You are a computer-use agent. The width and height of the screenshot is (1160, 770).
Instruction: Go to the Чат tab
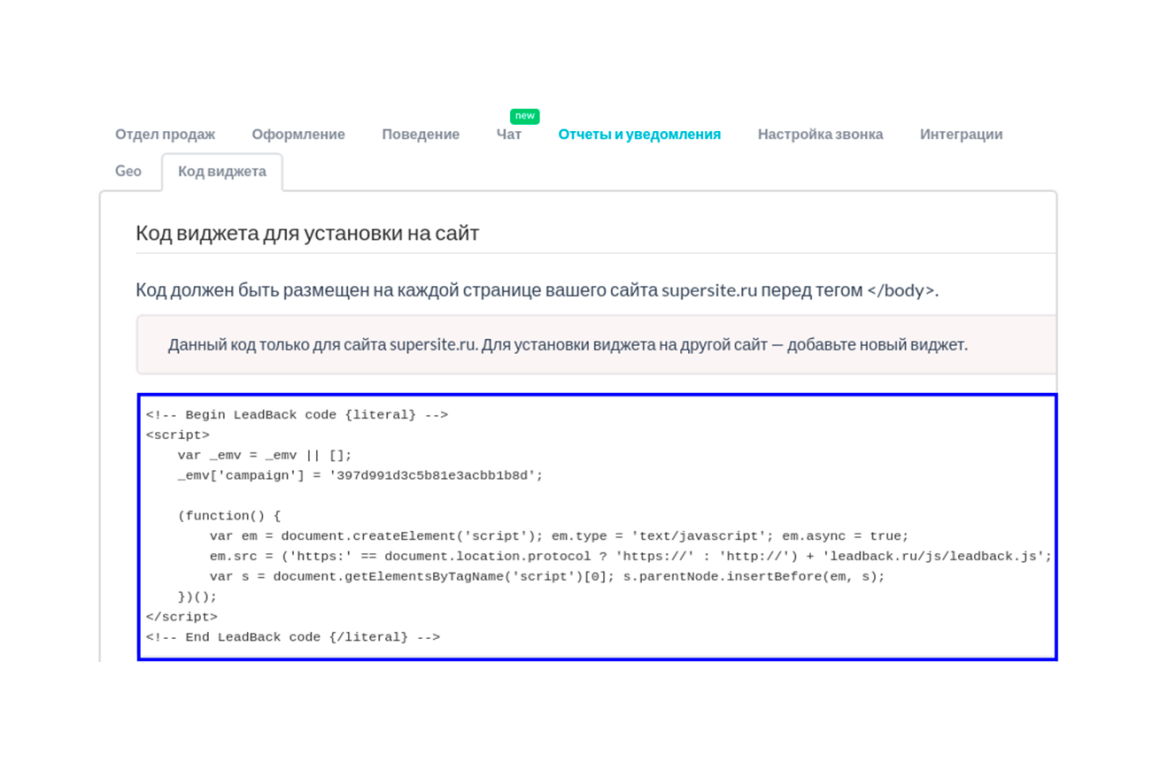pyautogui.click(x=509, y=134)
